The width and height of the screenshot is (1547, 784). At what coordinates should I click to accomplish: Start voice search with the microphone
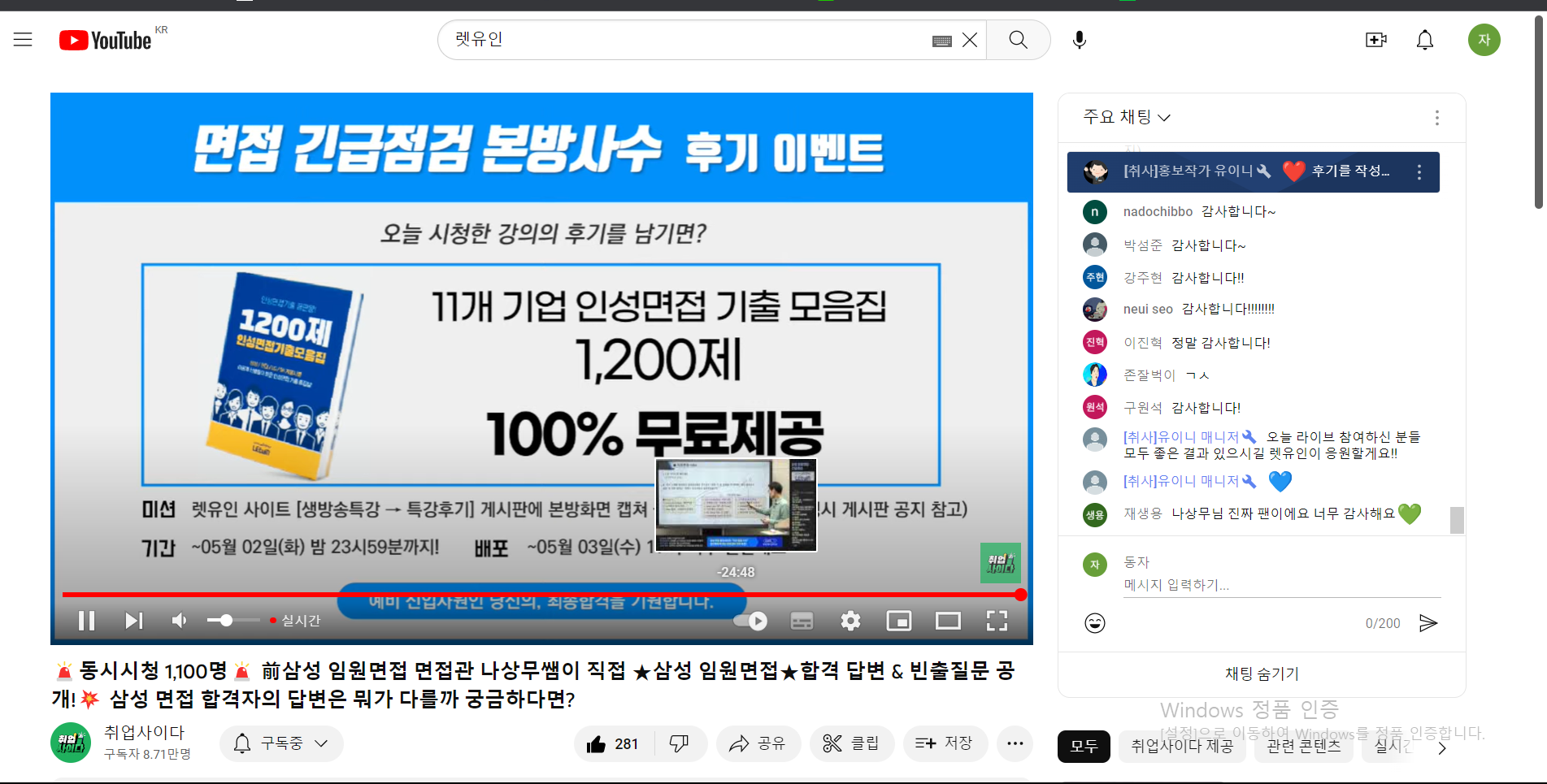click(1080, 40)
